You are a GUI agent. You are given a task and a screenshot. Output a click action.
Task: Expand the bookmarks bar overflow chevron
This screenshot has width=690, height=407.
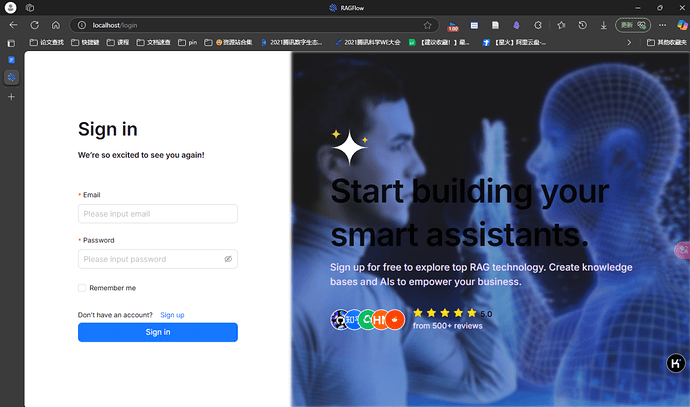(629, 43)
